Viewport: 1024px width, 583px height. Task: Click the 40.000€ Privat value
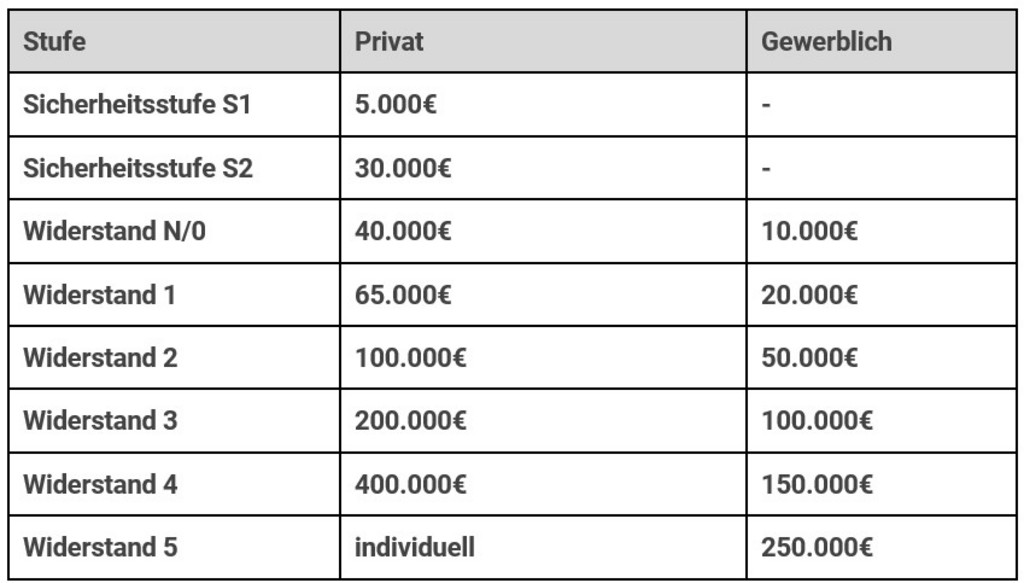point(403,231)
